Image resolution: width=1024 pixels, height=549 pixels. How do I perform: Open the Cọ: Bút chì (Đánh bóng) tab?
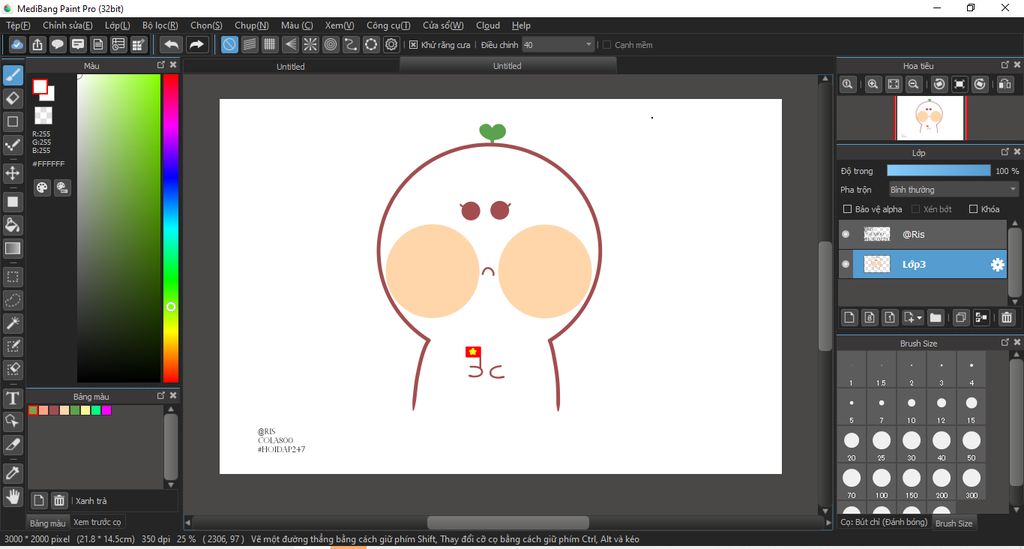(884, 522)
